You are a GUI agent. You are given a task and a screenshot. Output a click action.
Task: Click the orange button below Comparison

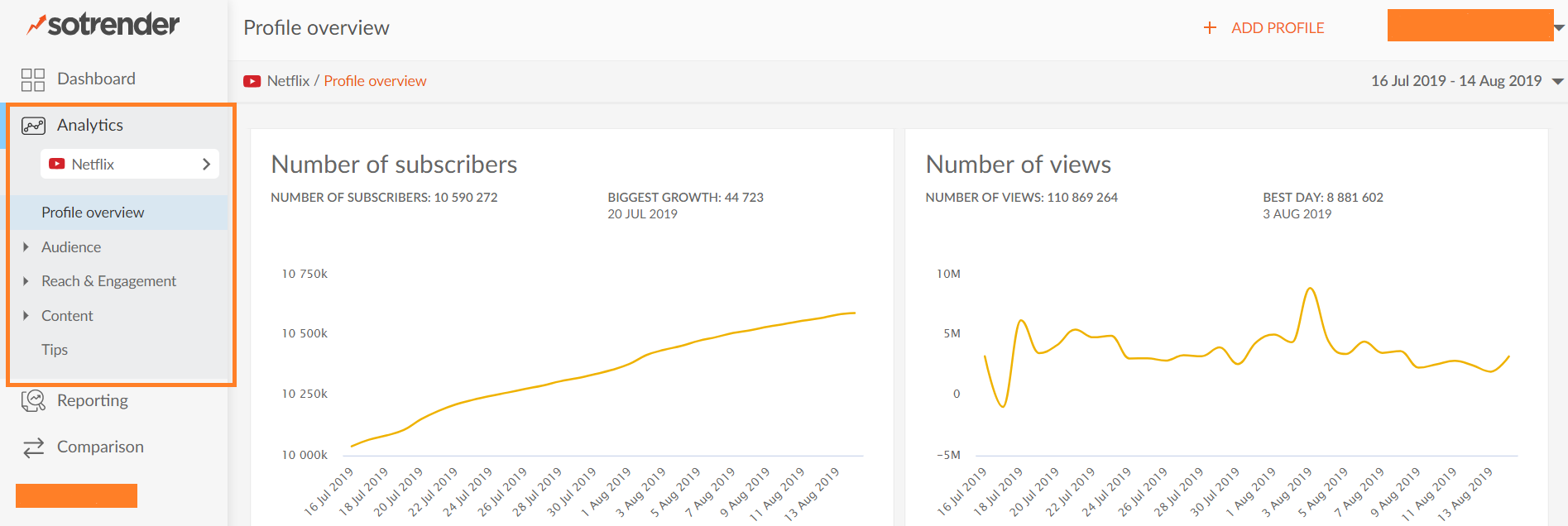coord(76,495)
